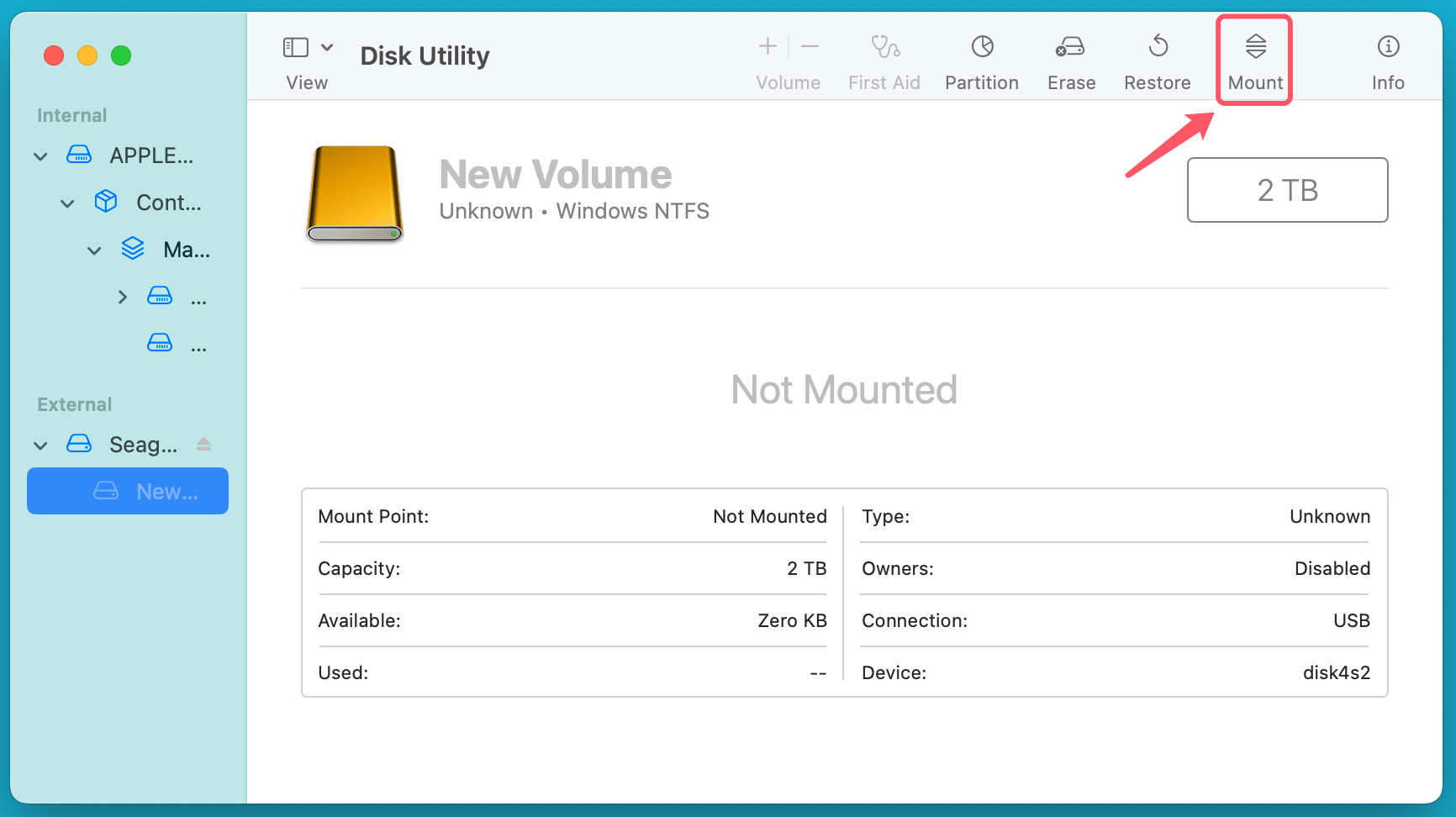1456x817 pixels.
Task: Click the 2 TB capacity button
Action: pos(1287,190)
